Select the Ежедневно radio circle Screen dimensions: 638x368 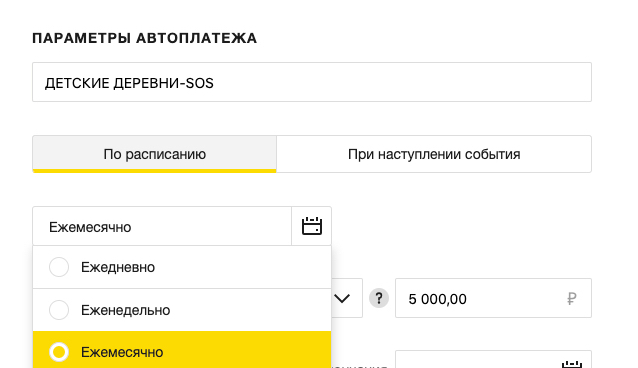[x=59, y=267]
